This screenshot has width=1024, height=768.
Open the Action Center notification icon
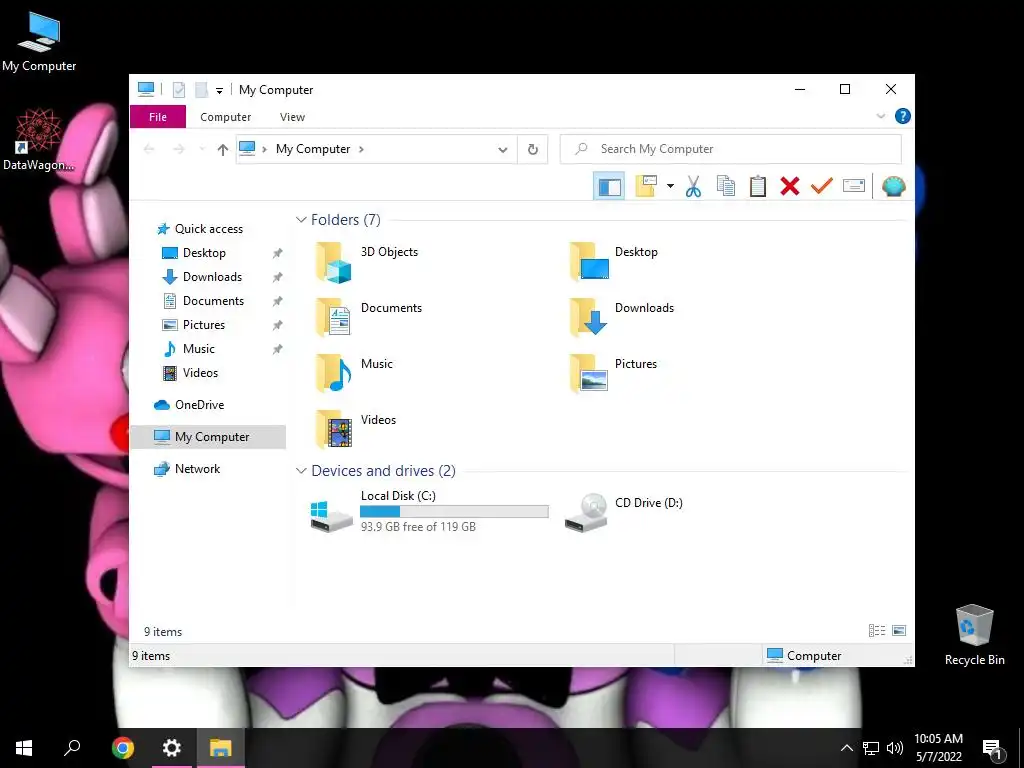(992, 749)
